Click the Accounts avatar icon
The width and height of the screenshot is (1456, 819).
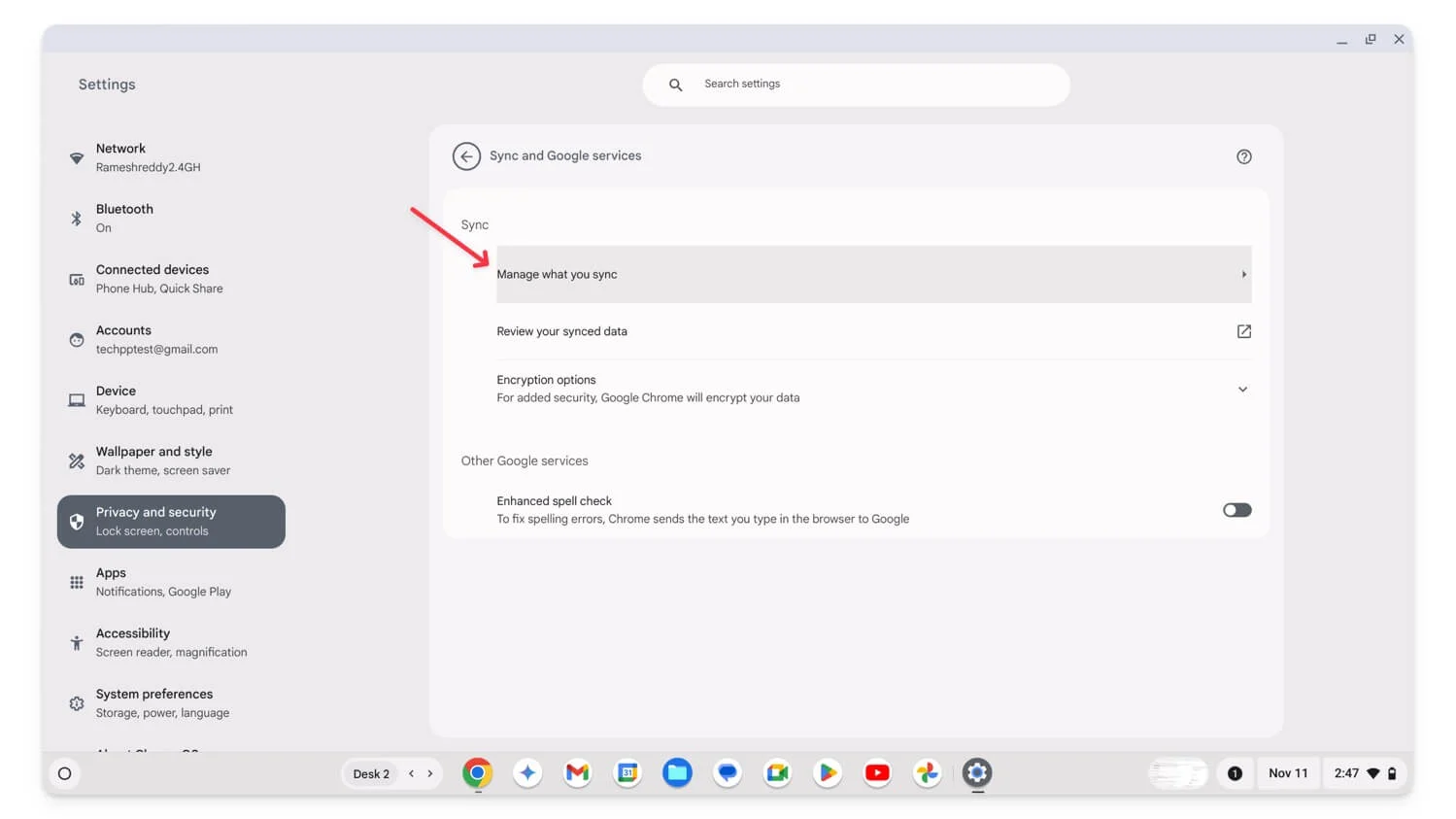(77, 340)
